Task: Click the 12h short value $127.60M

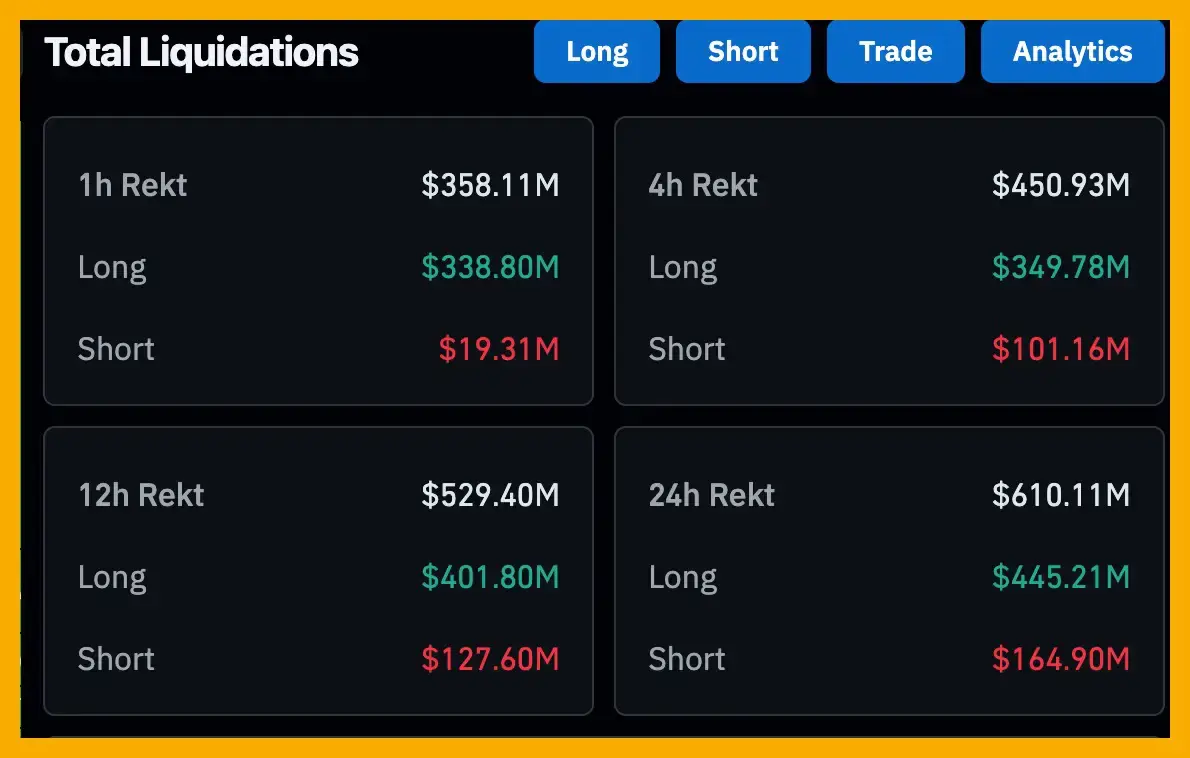Action: coord(490,659)
